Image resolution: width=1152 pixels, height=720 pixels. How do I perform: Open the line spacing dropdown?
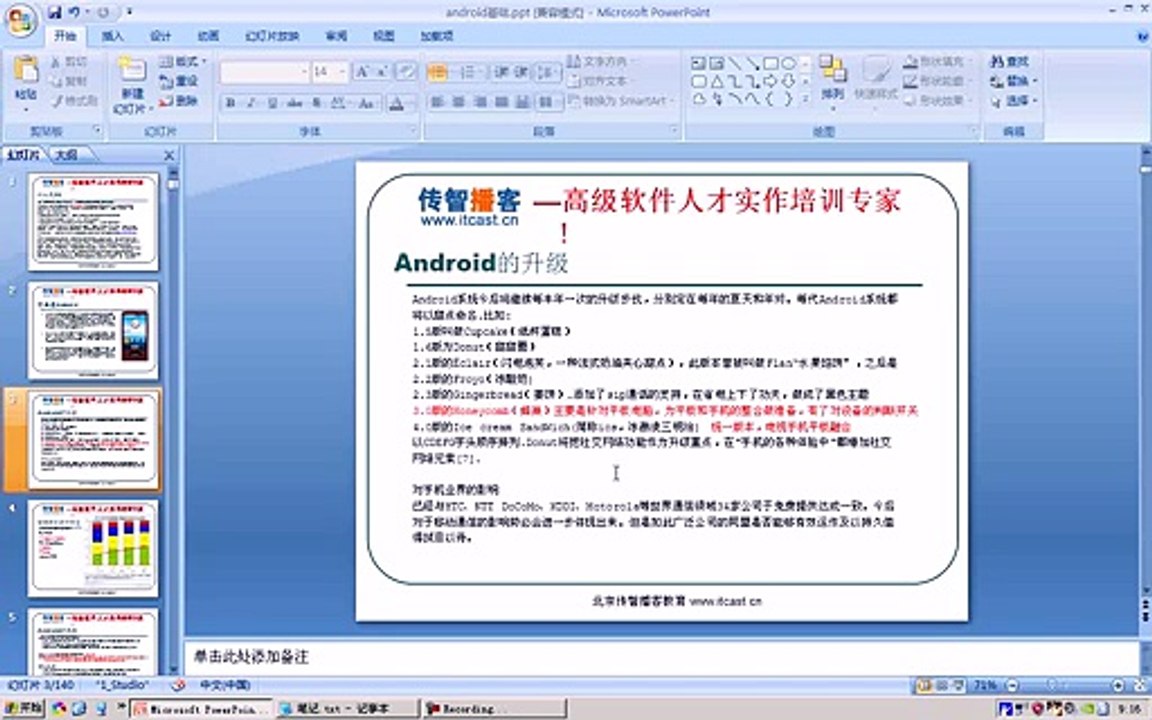545,71
